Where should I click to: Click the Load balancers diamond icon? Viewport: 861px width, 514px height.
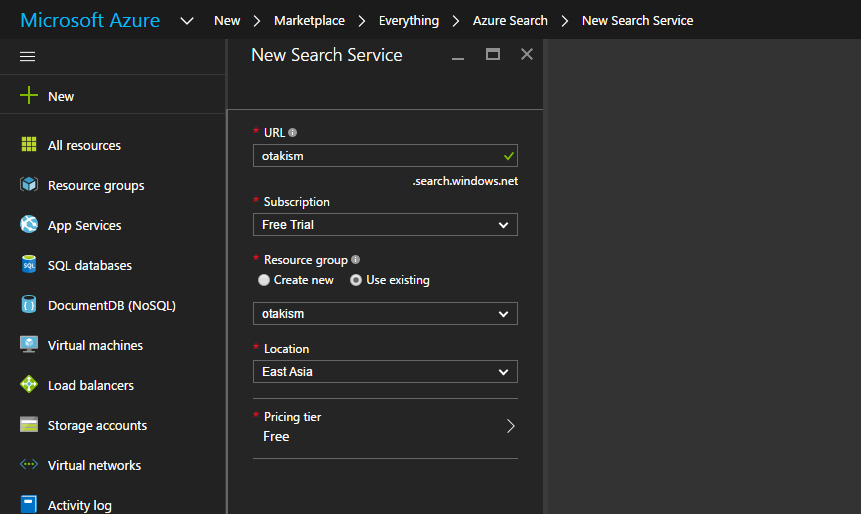point(29,385)
